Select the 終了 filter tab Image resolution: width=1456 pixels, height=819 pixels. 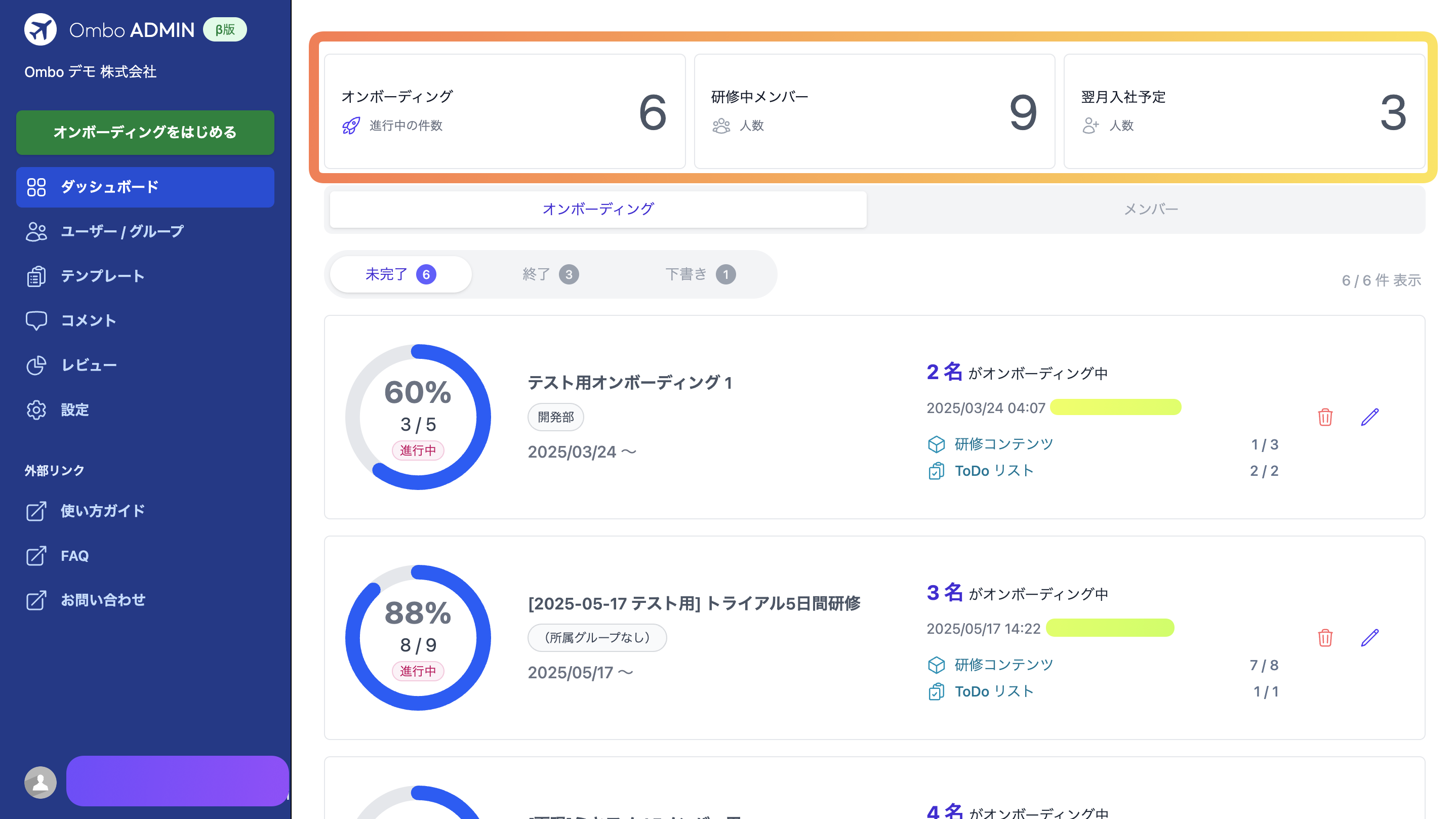click(x=550, y=275)
